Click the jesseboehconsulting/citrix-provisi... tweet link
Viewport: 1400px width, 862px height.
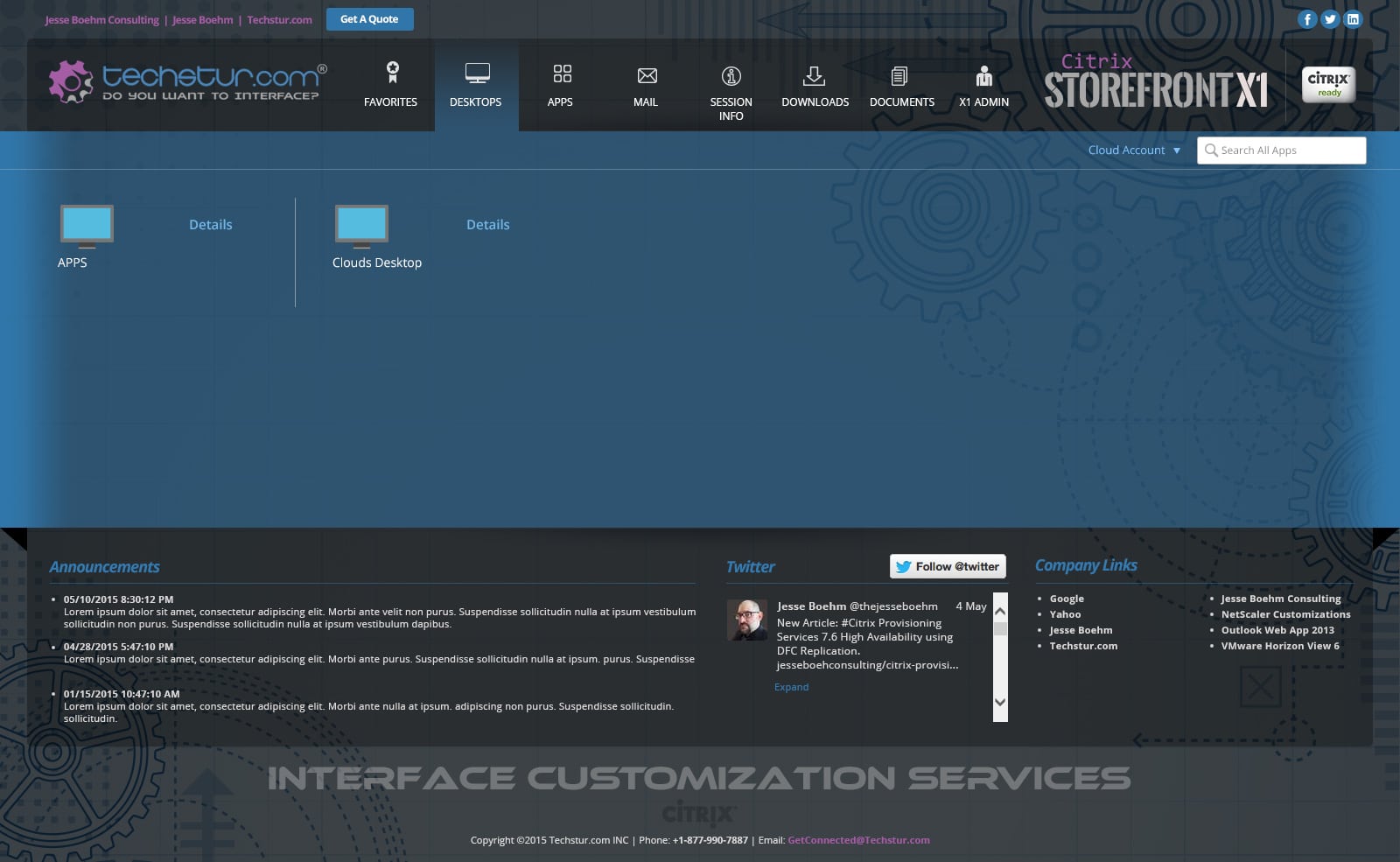pos(867,665)
